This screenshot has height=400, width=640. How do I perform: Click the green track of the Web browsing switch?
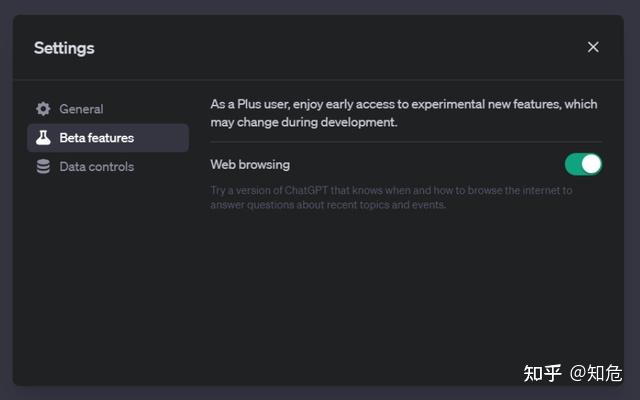tap(574, 164)
